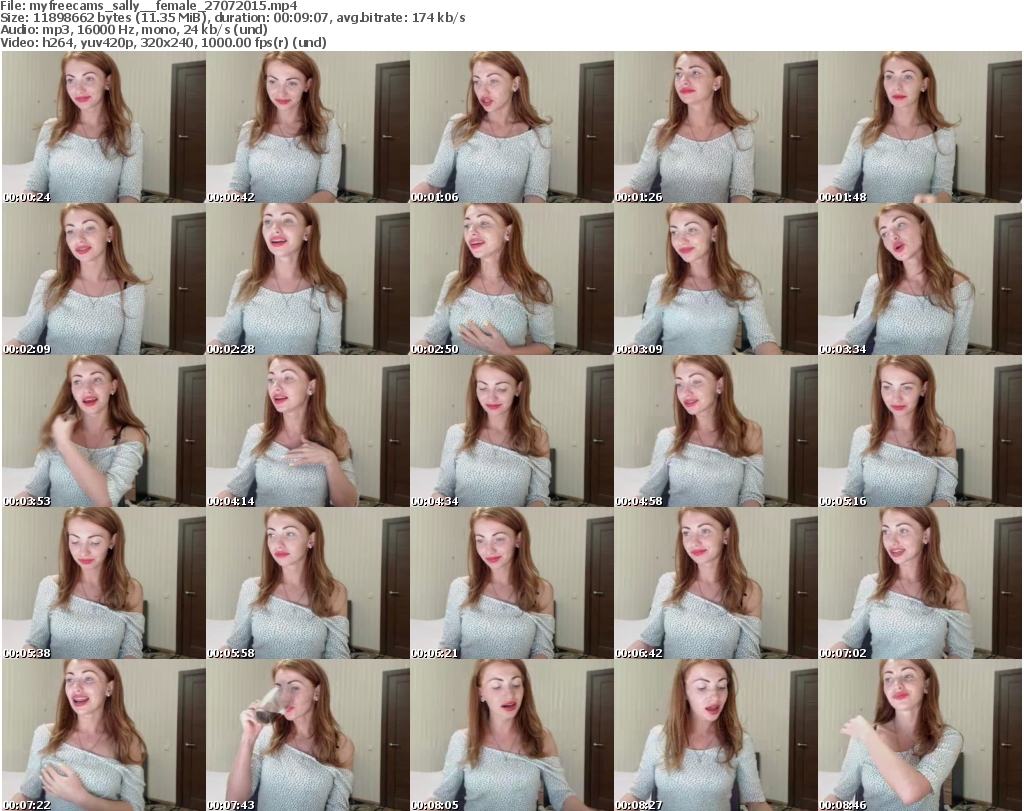Click the Audio mp3 info line

tap(134, 30)
